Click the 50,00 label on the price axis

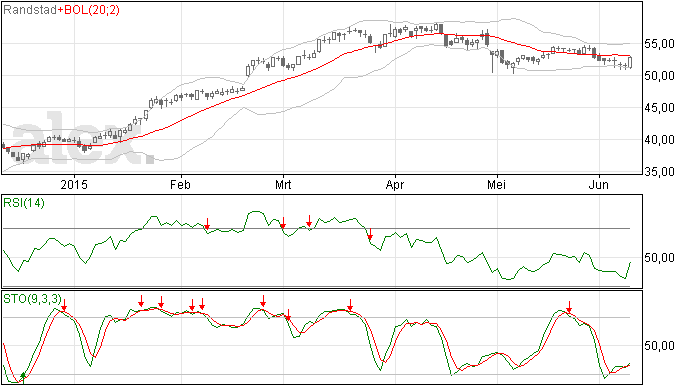click(659, 76)
